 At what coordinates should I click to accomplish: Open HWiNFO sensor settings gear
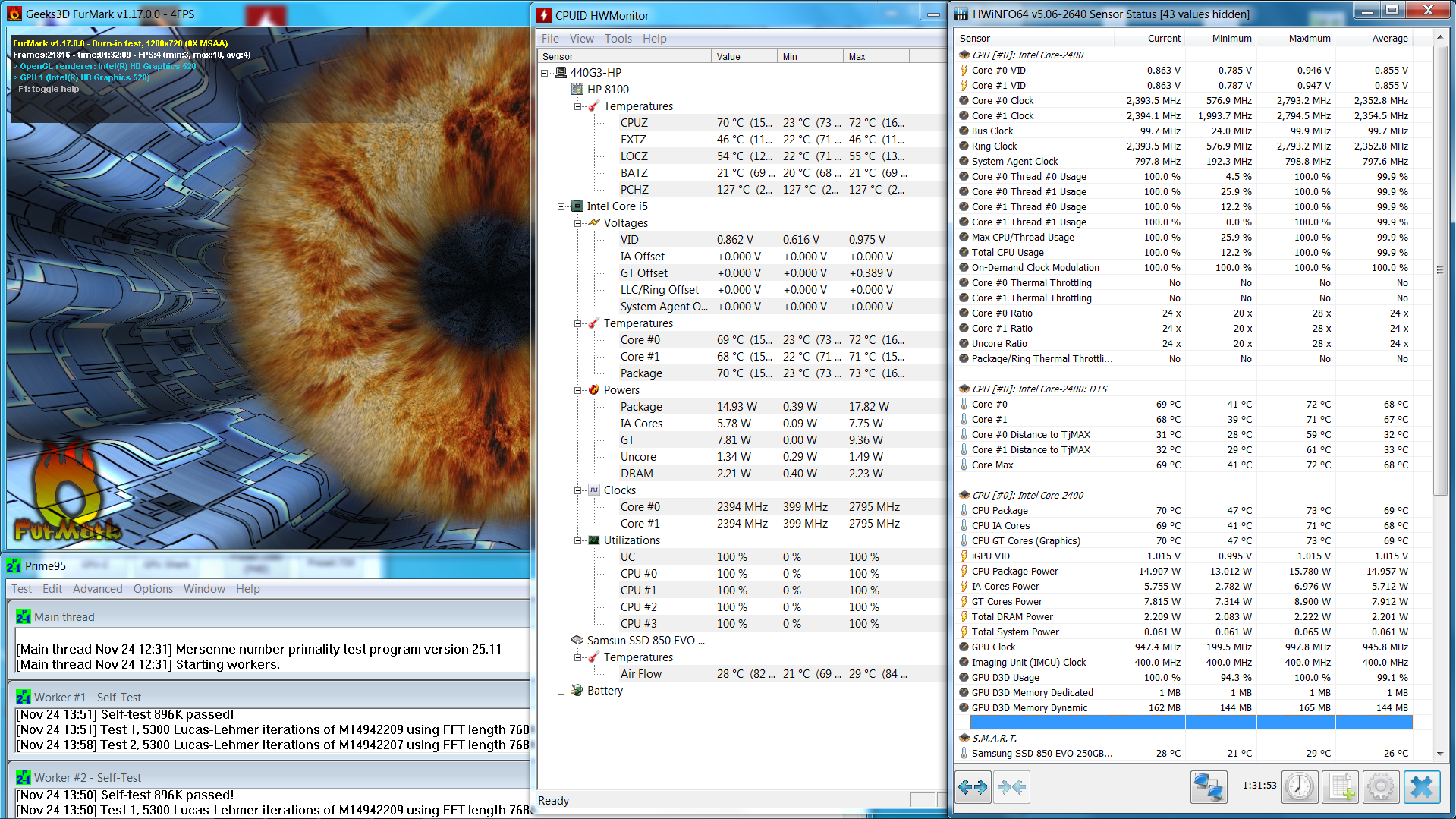pyautogui.click(x=1381, y=787)
